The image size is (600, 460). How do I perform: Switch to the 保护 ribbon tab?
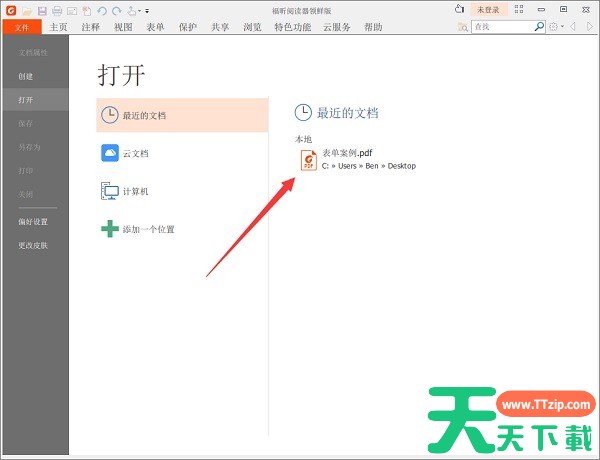pyautogui.click(x=187, y=27)
